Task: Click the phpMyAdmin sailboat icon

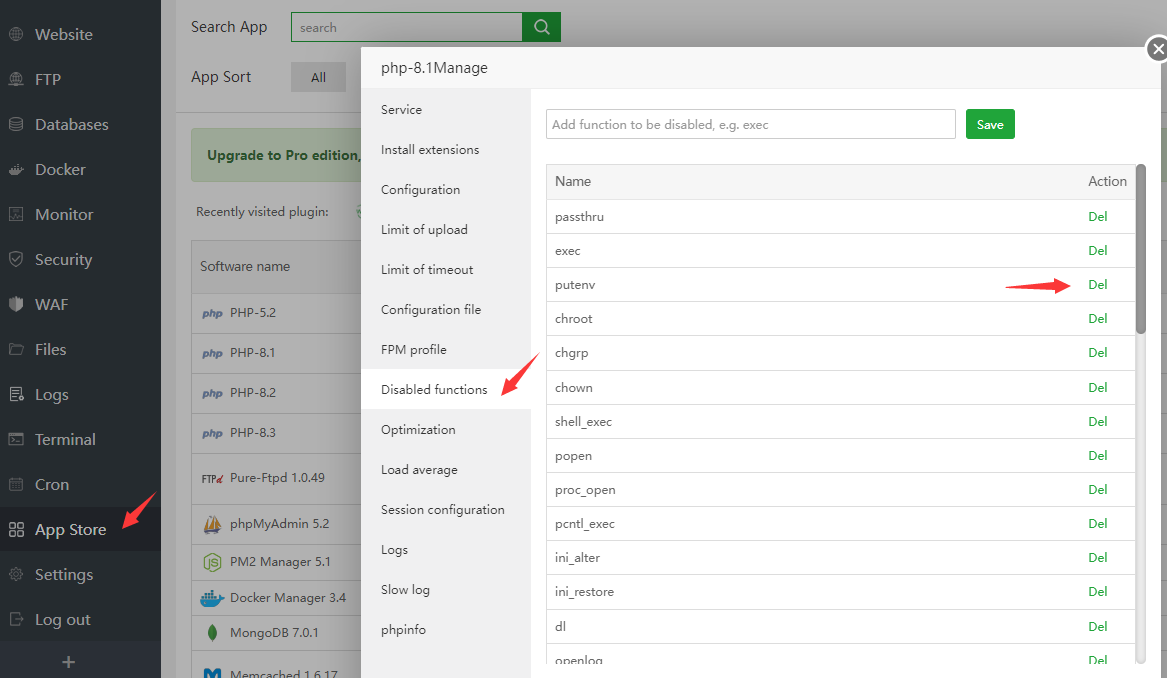Action: tap(212, 524)
